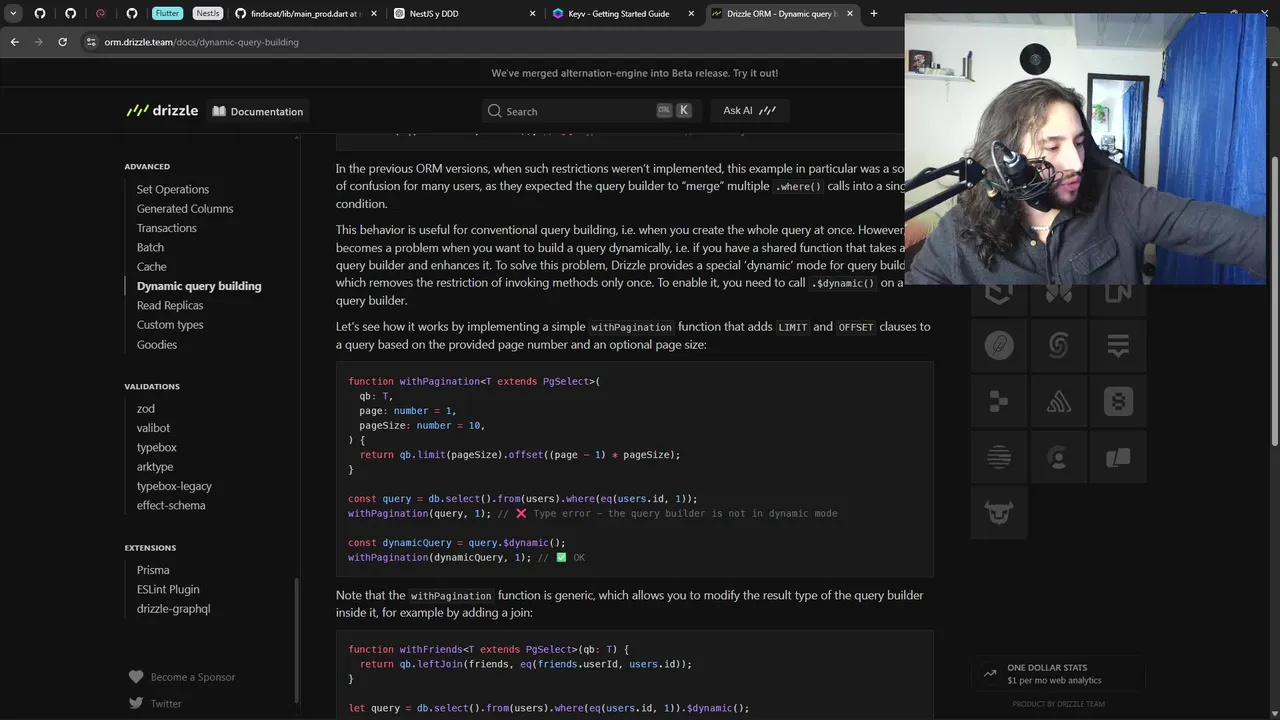Click the striped globe sponsor logo

point(999,457)
